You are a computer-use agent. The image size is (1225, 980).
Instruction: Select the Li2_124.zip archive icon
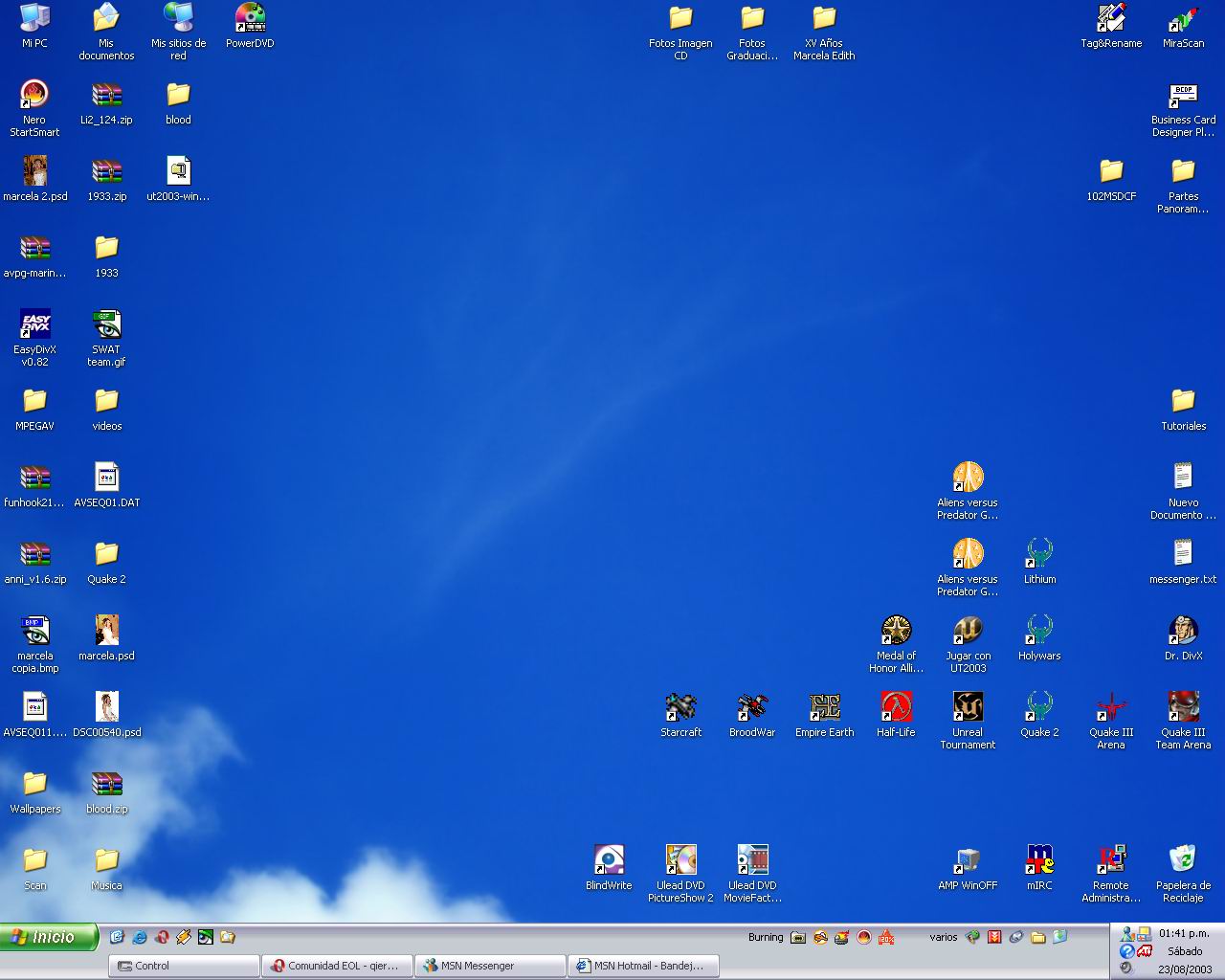106,94
